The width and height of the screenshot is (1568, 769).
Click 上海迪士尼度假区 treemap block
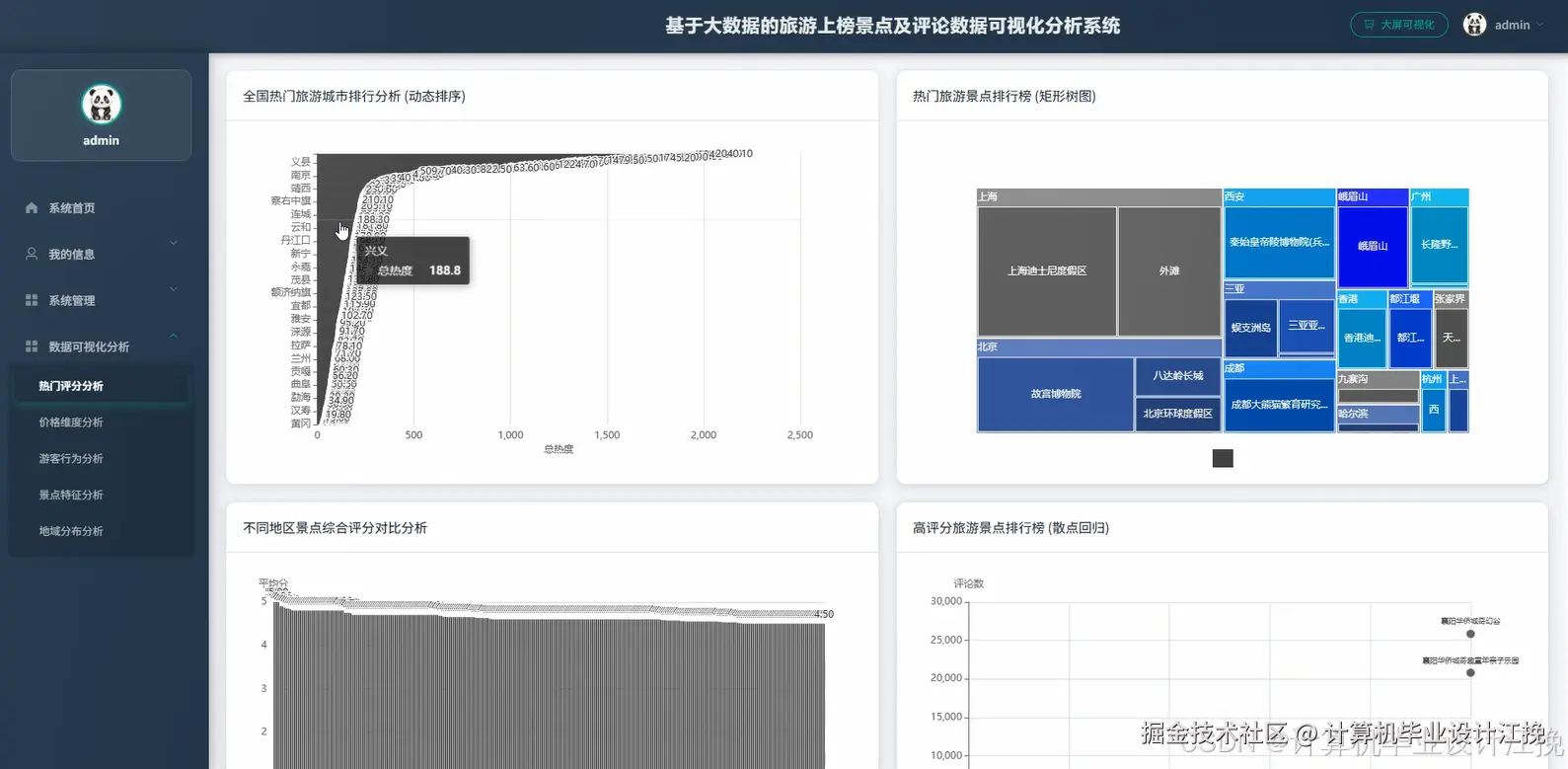click(x=1047, y=270)
